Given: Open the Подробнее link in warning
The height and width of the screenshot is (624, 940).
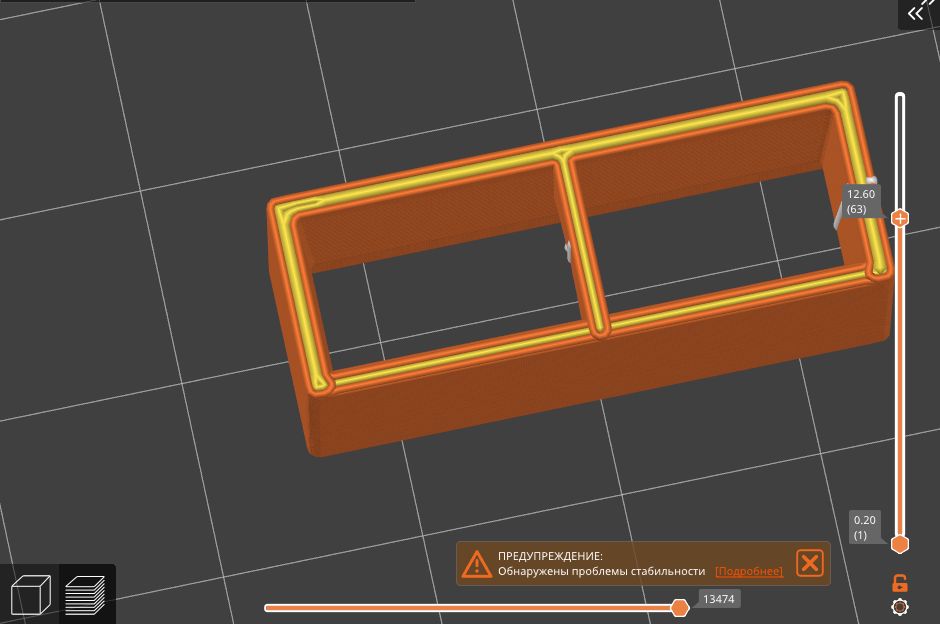Looking at the screenshot, I should pyautogui.click(x=749, y=571).
